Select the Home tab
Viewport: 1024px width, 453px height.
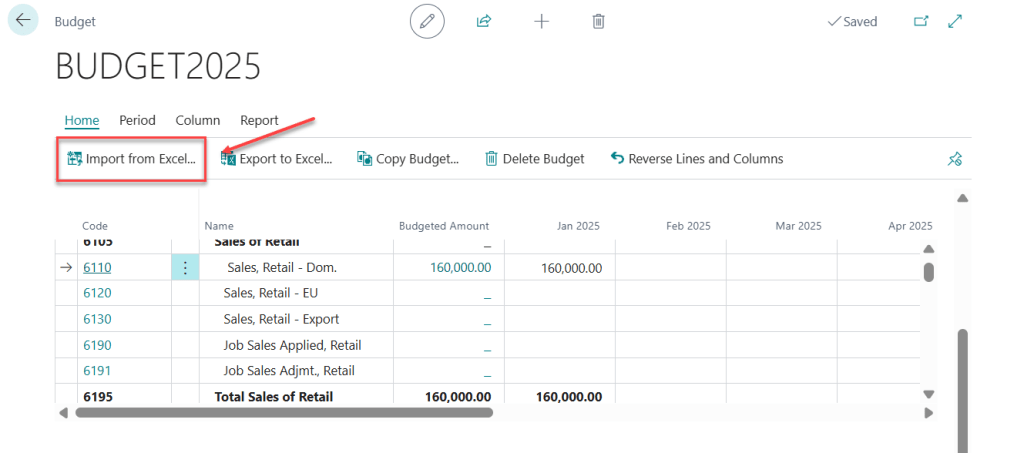pyautogui.click(x=82, y=121)
